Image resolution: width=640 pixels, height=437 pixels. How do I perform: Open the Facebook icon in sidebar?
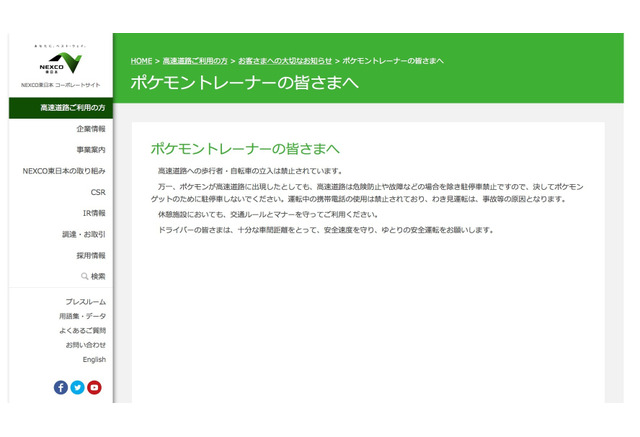61,387
